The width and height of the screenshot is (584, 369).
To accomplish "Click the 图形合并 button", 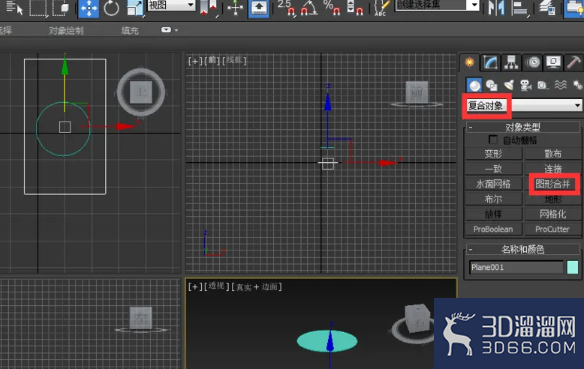I will pos(553,184).
